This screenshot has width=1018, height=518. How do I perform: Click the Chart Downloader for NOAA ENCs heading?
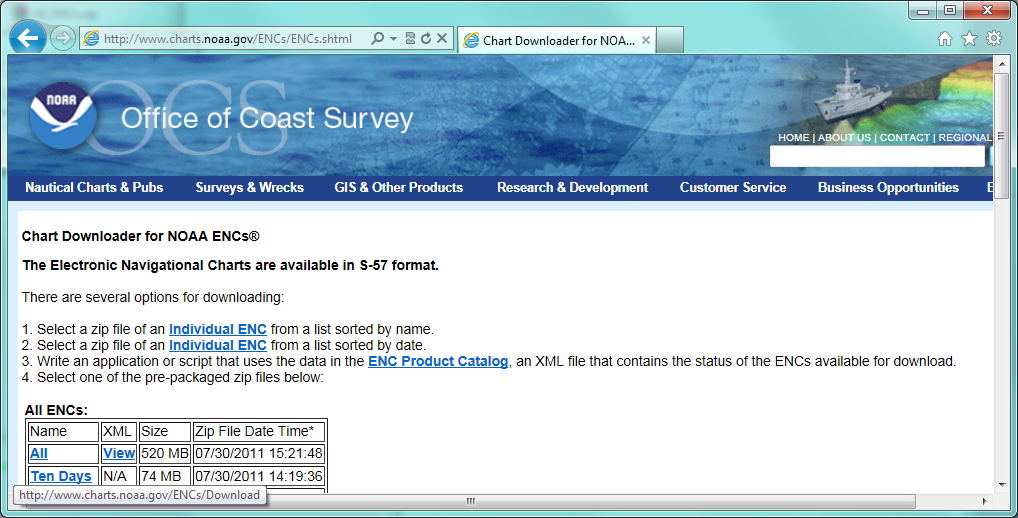click(141, 236)
